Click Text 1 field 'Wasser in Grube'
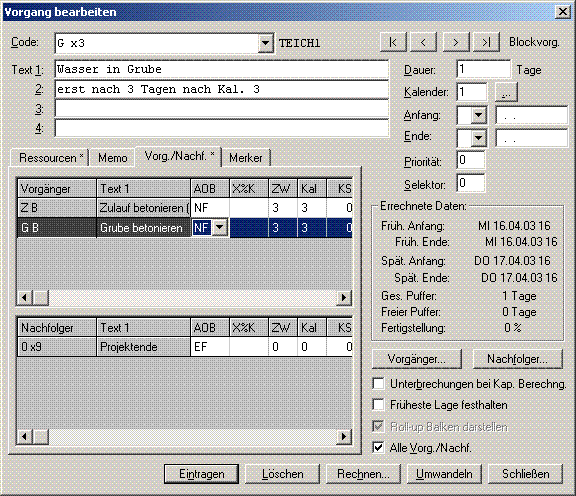Screen dimensions: 576x496 click(222, 69)
